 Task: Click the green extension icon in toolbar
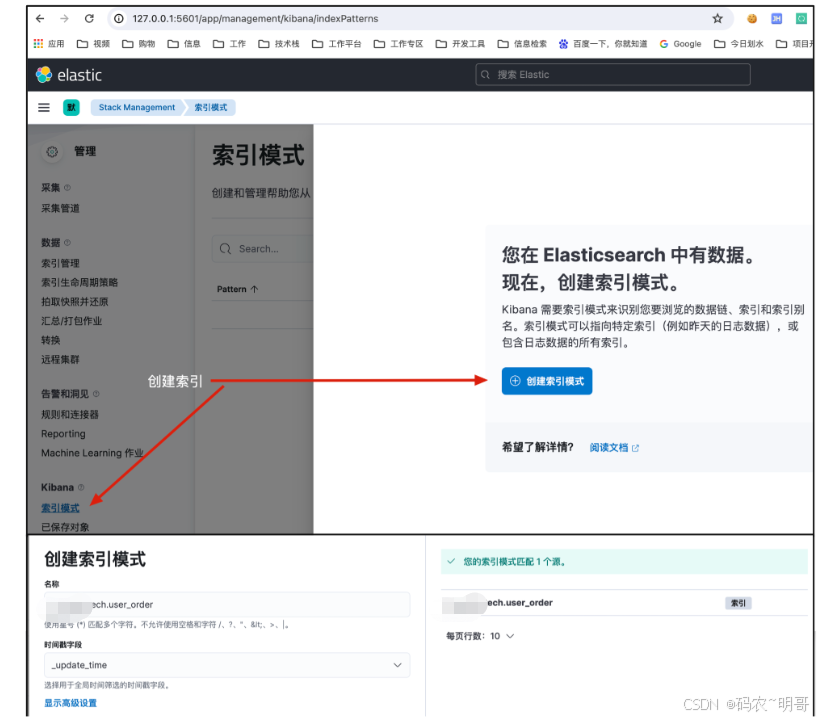point(801,19)
